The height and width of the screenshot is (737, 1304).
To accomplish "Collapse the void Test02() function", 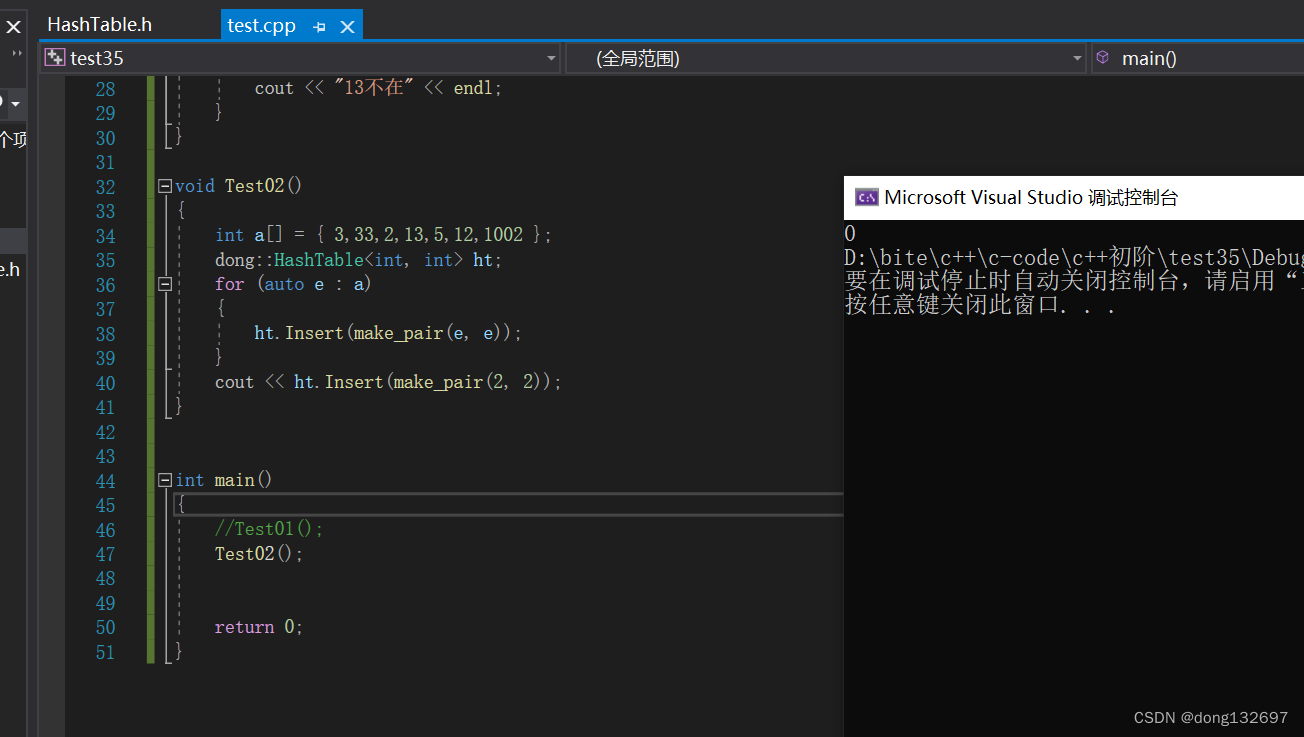I will pos(165,186).
